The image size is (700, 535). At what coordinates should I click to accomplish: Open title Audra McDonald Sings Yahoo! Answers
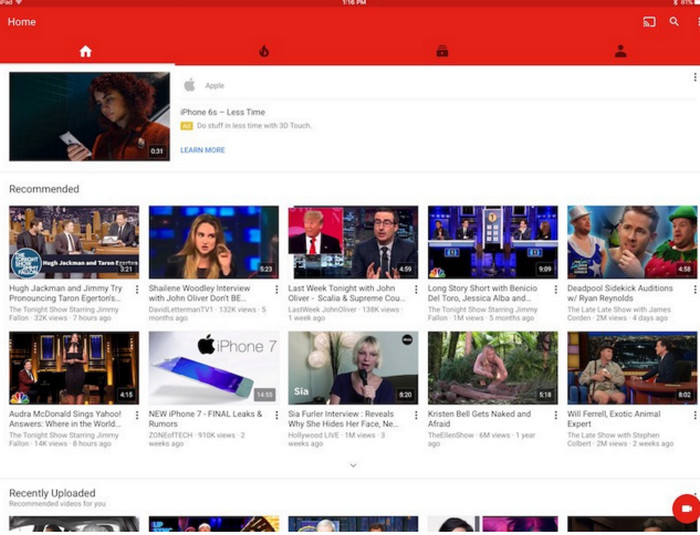click(x=65, y=419)
